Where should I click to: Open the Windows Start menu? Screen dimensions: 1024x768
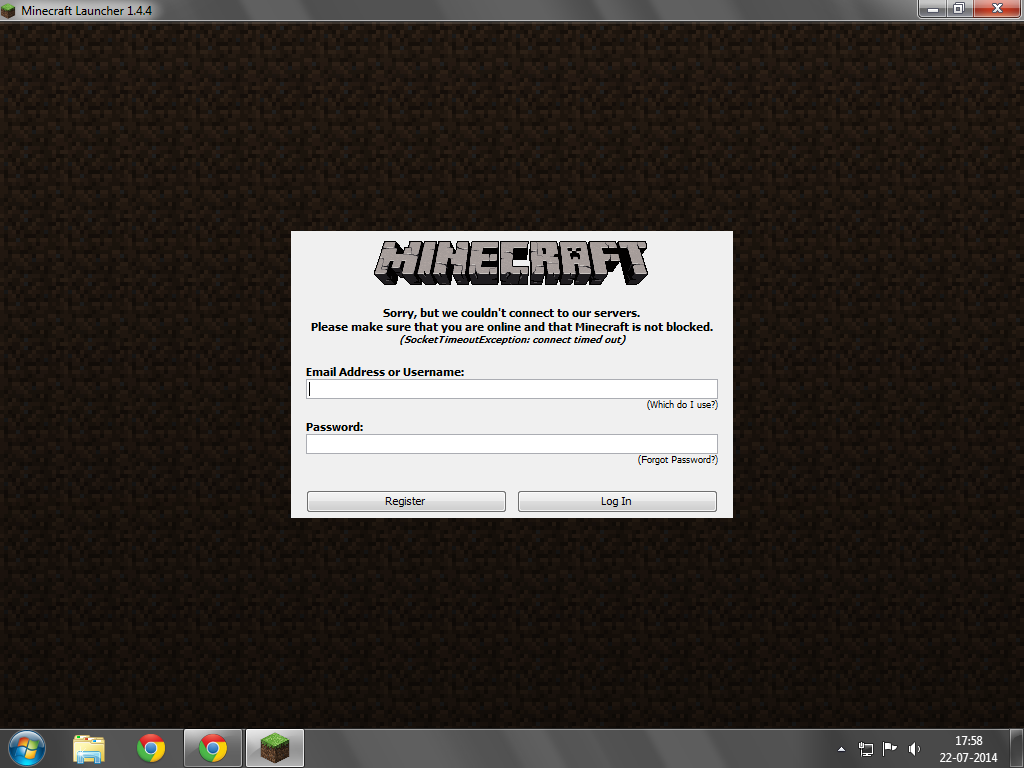27,748
